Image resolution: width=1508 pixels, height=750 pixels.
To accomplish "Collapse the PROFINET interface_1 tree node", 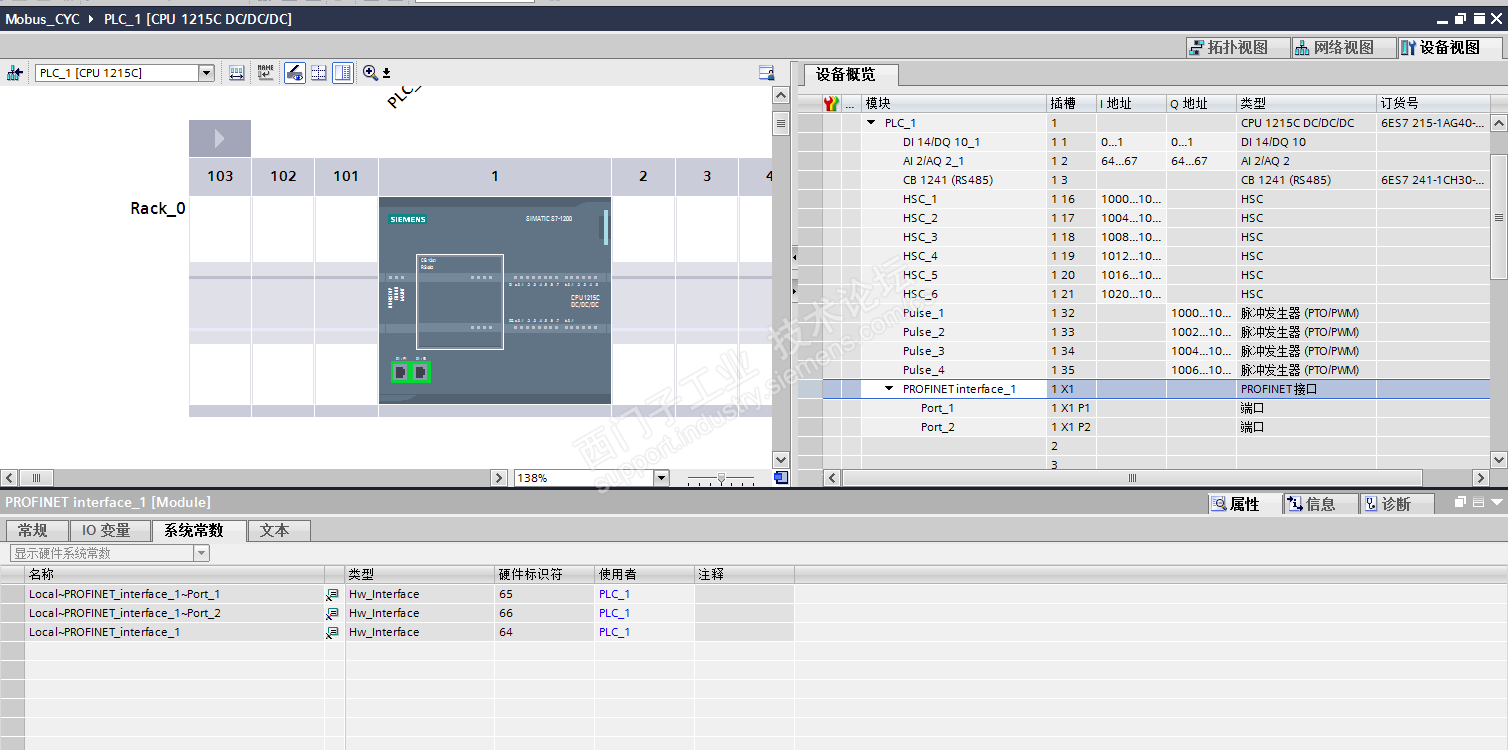I will 889,389.
